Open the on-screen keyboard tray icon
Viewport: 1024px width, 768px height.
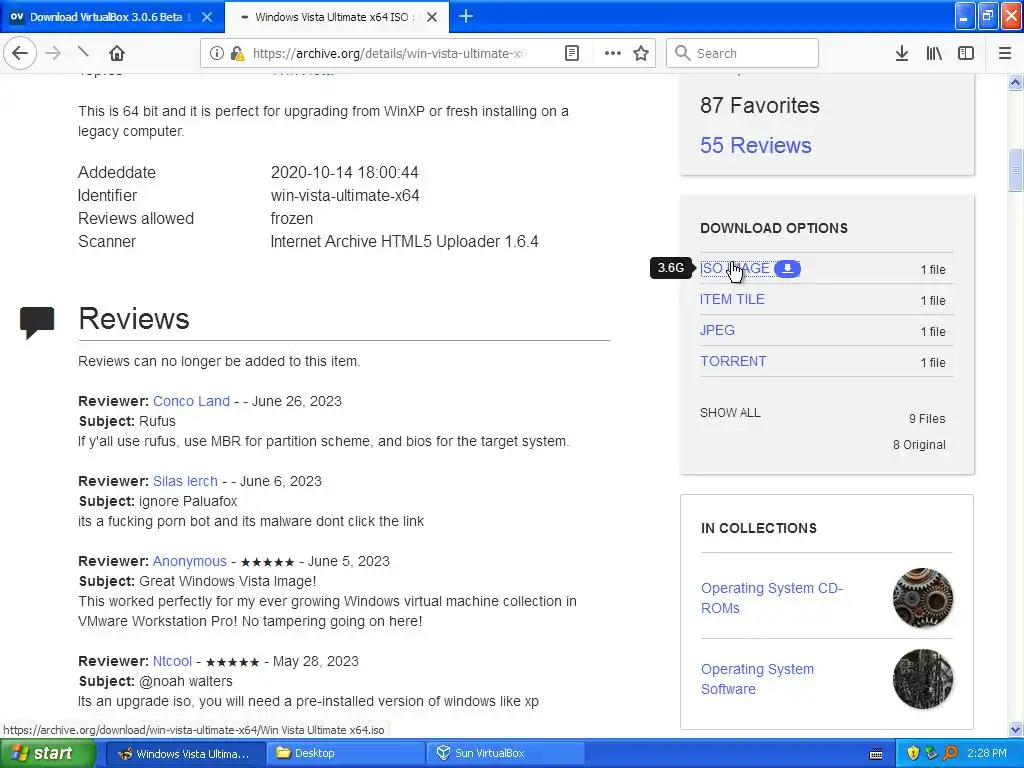pyautogui.click(x=876, y=754)
